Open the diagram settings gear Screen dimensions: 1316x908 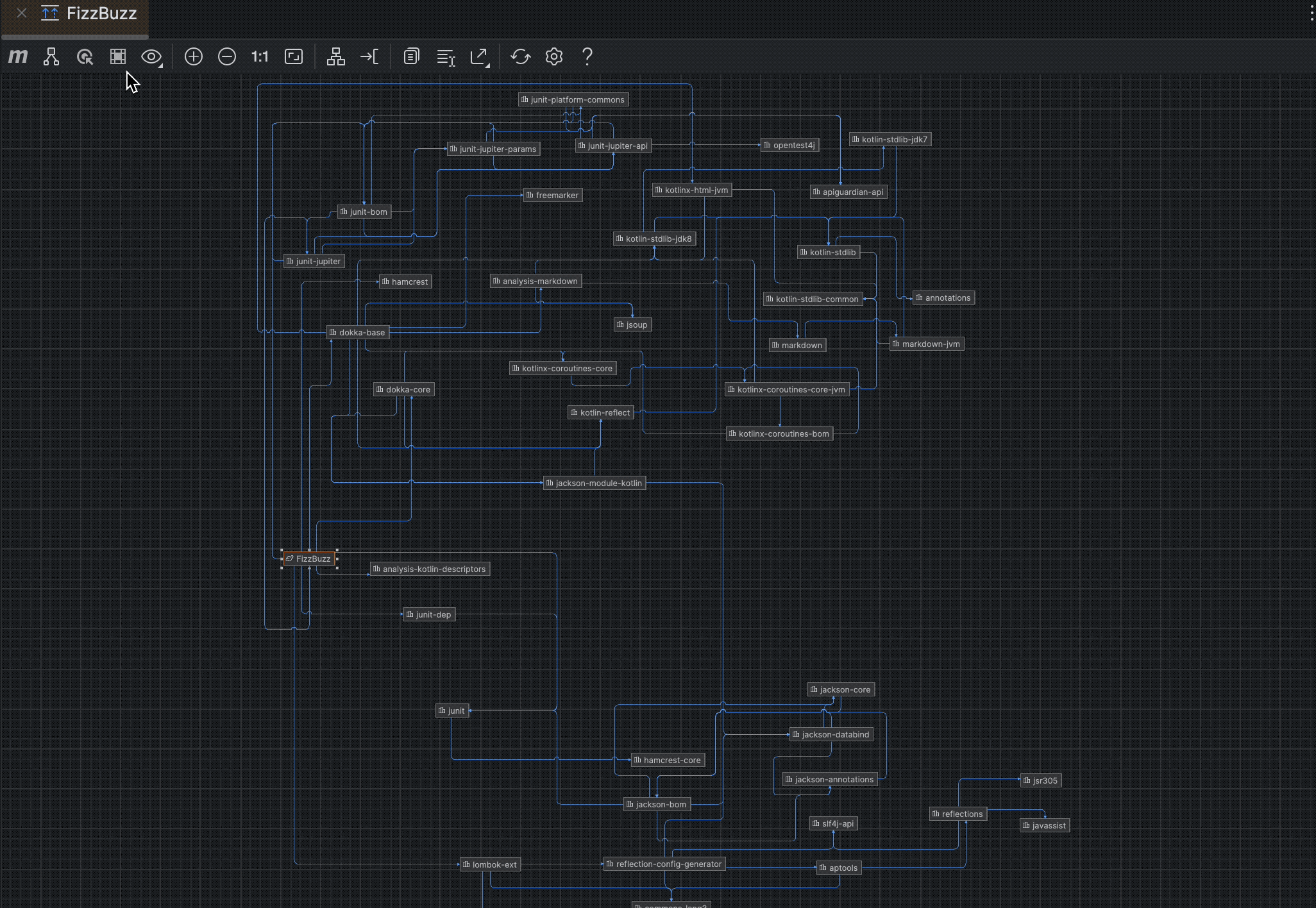pos(553,56)
